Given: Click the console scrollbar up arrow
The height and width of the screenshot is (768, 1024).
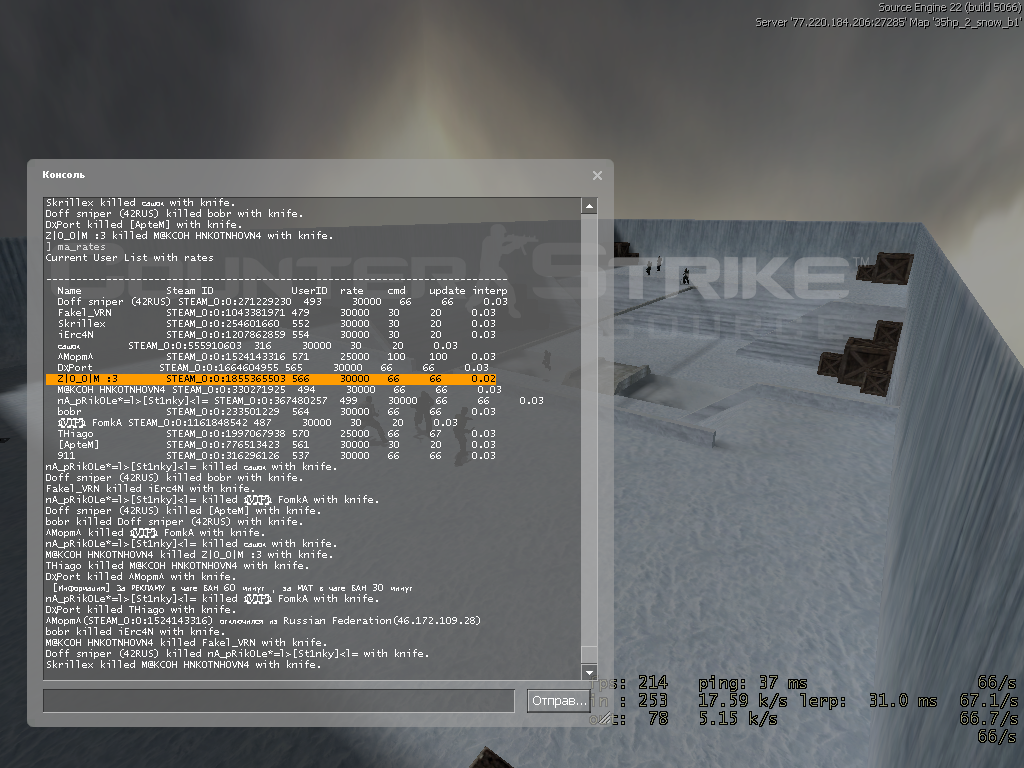Looking at the screenshot, I should [x=589, y=206].
